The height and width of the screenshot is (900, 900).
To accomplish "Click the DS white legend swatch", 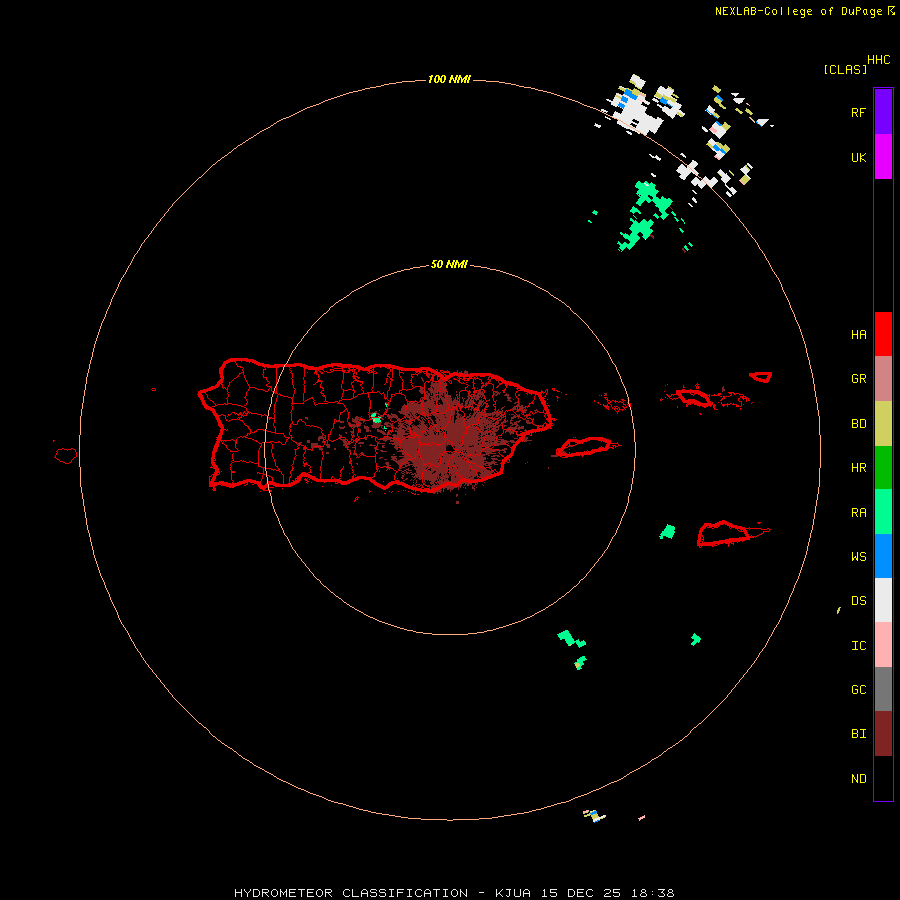I will click(883, 600).
